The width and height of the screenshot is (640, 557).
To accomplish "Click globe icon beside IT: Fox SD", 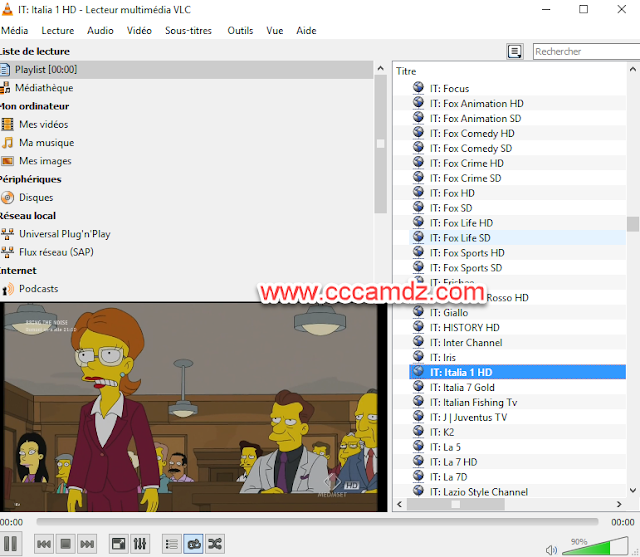I will 418,207.
